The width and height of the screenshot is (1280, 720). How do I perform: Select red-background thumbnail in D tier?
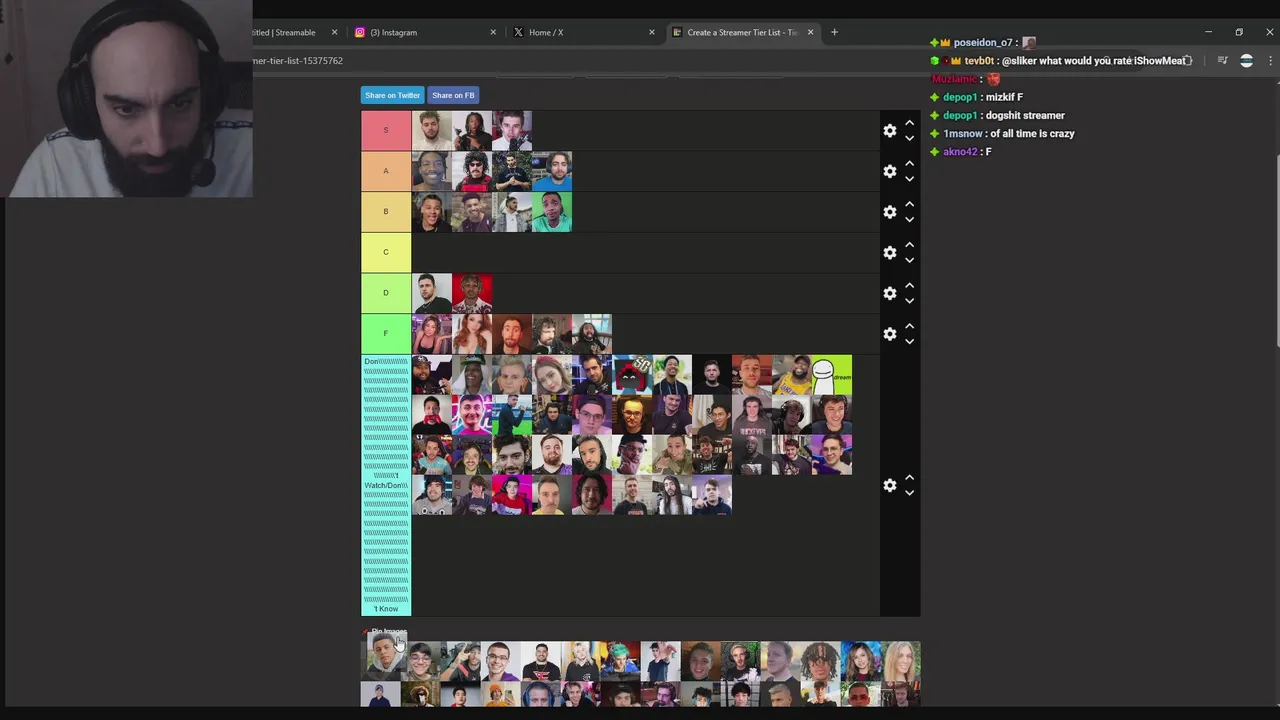tap(472, 293)
